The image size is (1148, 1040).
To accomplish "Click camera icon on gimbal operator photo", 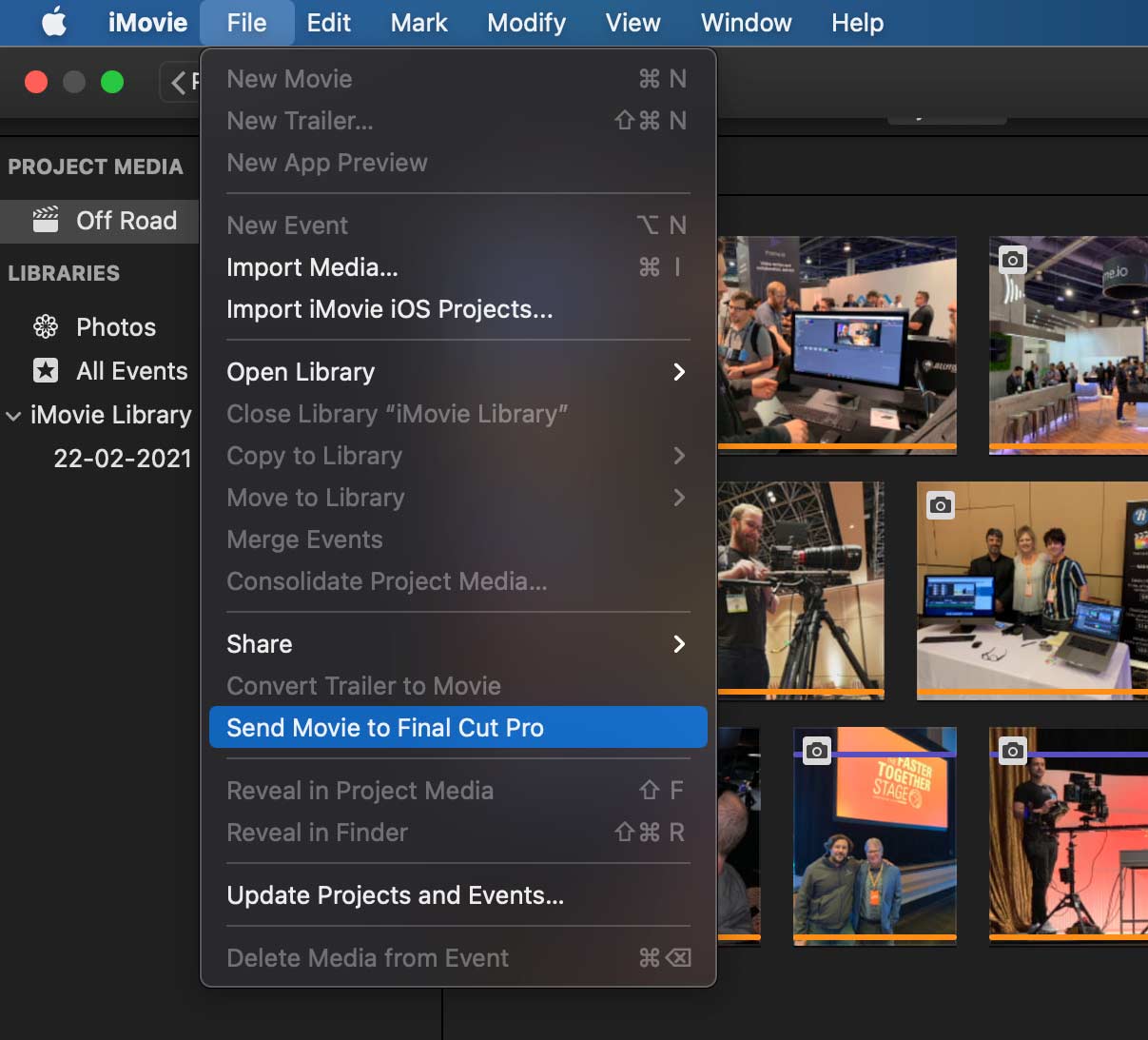I will [1013, 751].
